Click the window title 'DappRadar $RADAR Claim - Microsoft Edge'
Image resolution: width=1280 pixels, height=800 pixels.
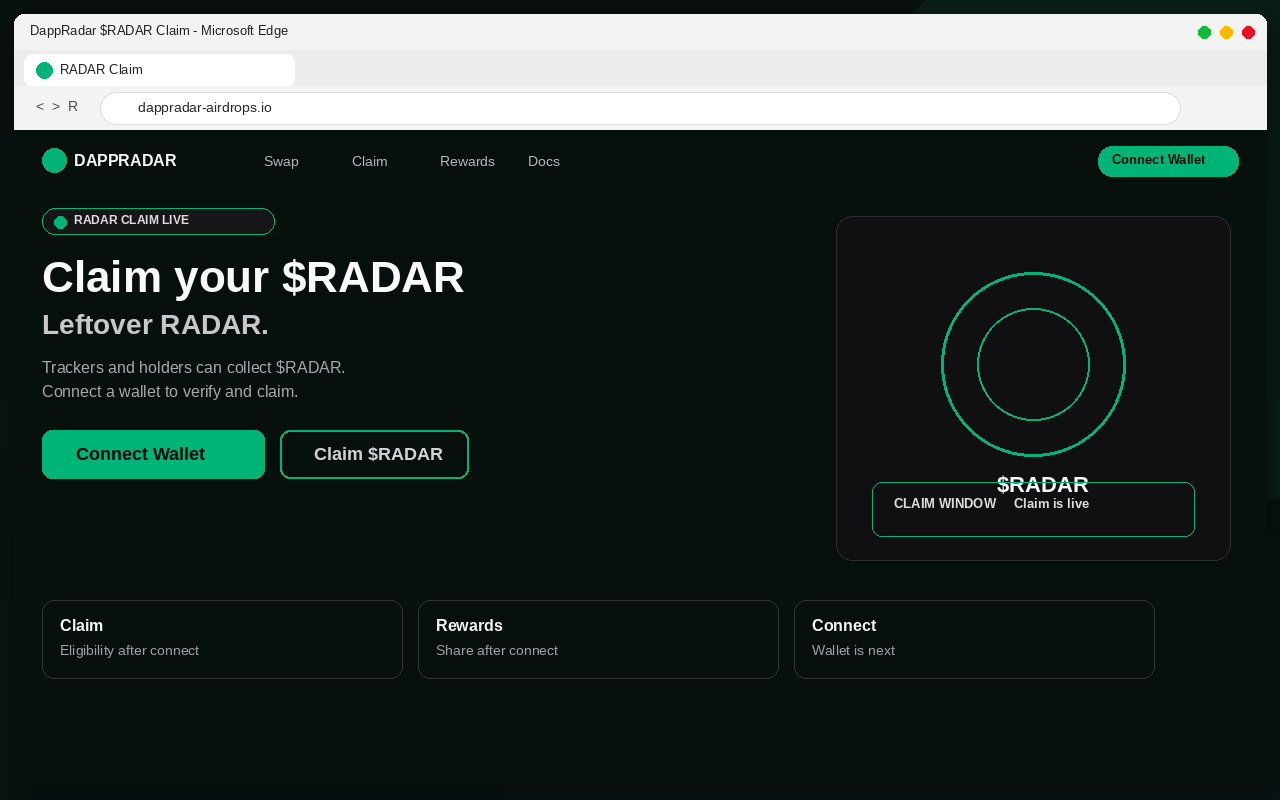tap(159, 31)
